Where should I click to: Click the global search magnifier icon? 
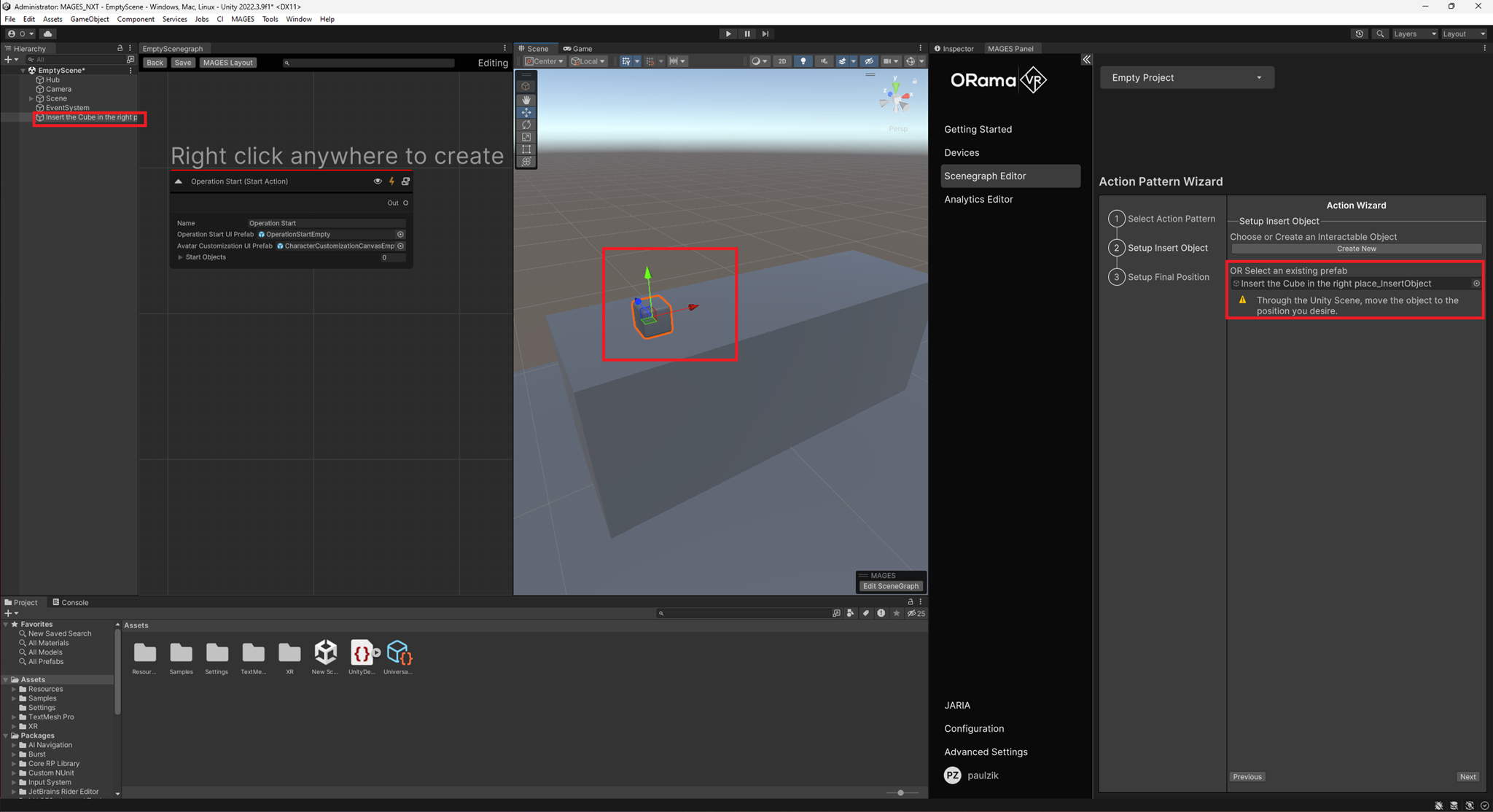pyautogui.click(x=1380, y=34)
